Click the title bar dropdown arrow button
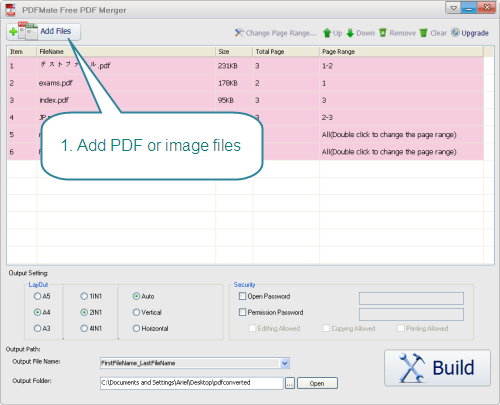The image size is (500, 405). (x=453, y=8)
